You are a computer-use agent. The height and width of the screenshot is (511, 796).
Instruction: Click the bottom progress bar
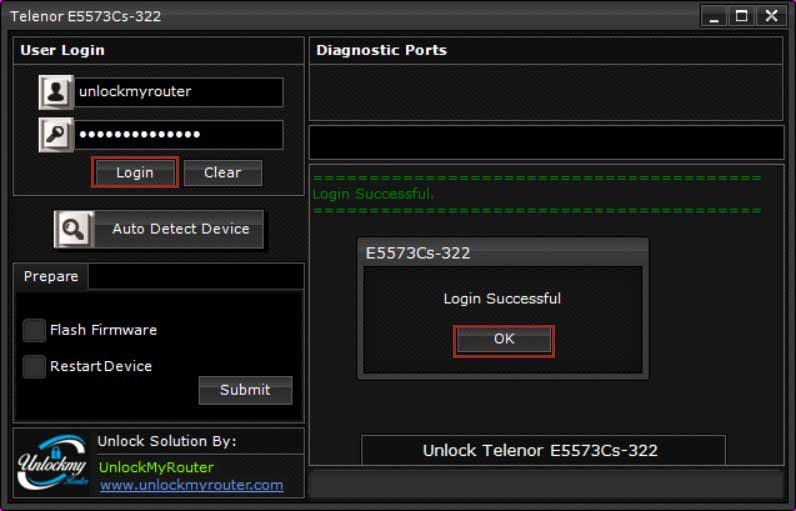[x=546, y=485]
